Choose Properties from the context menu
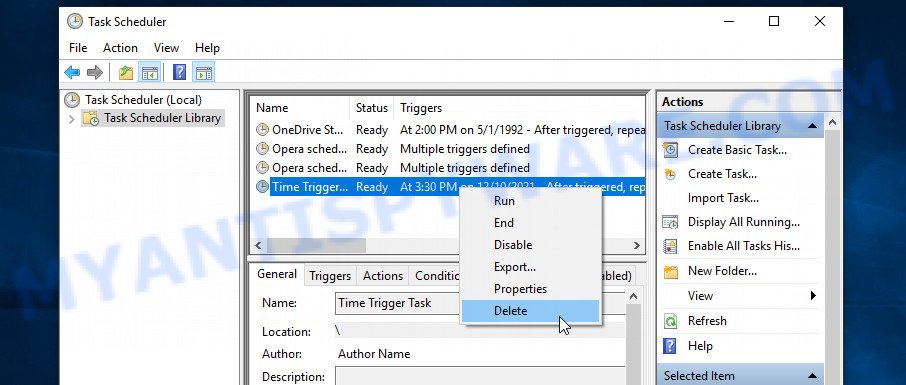This screenshot has height=385, width=906. (530, 288)
